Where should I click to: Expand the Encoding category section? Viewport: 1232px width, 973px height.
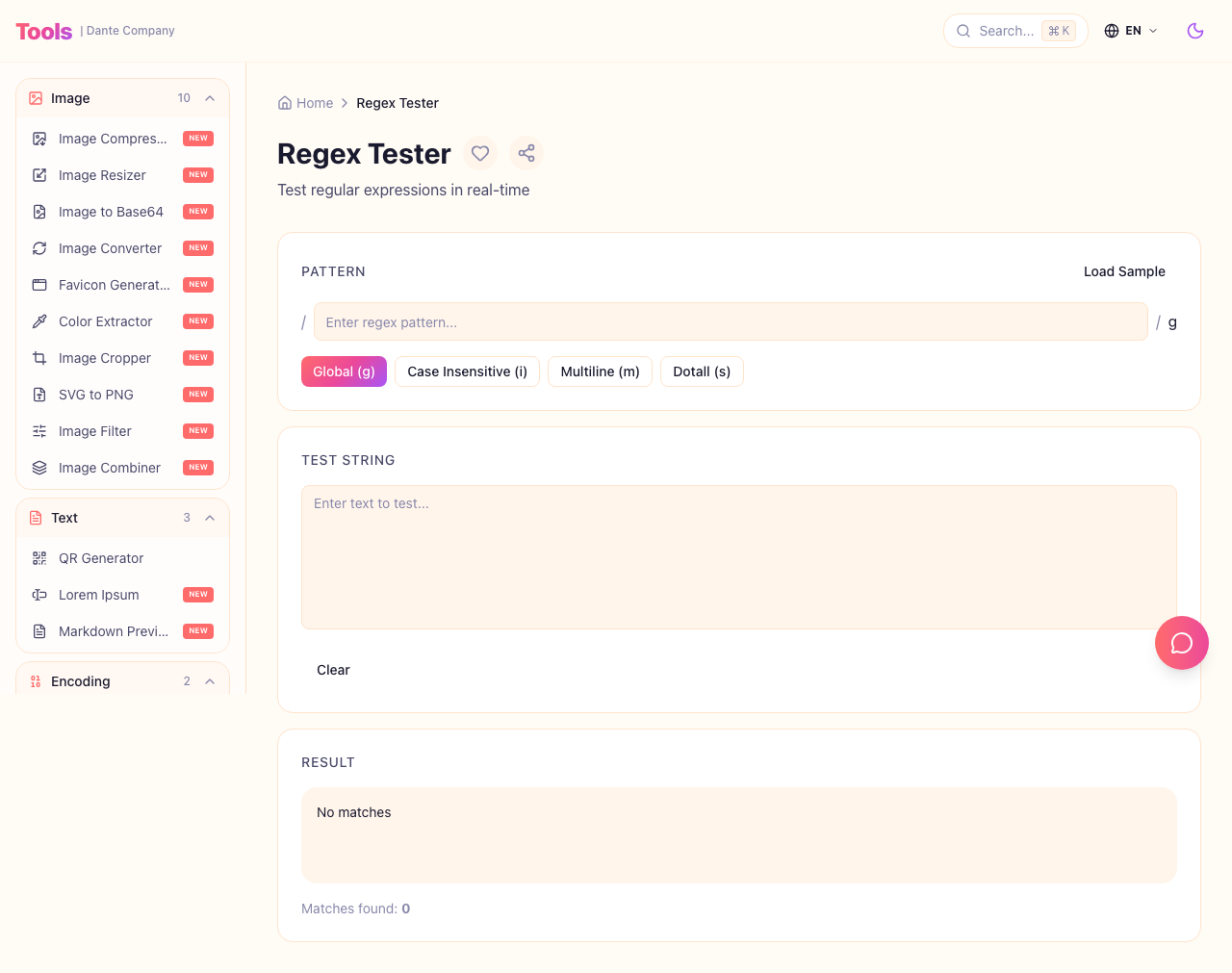click(x=210, y=681)
